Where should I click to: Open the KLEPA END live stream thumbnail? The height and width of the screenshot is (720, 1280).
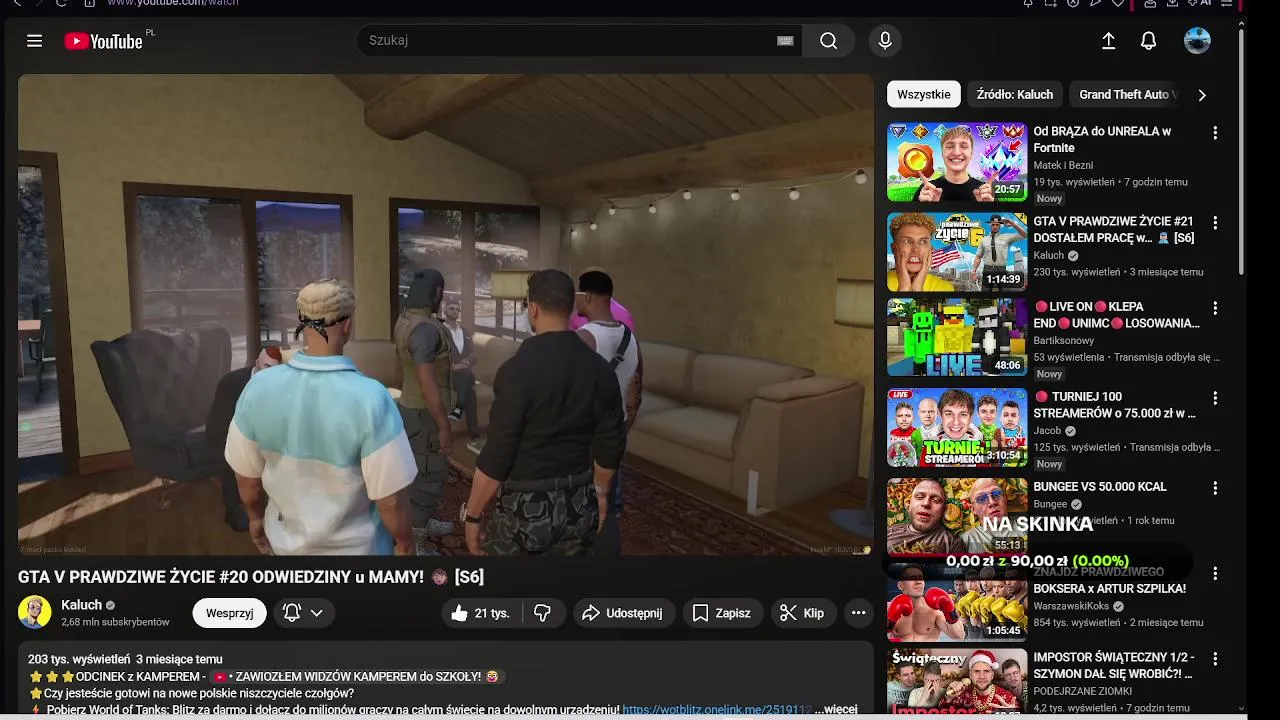click(x=957, y=337)
